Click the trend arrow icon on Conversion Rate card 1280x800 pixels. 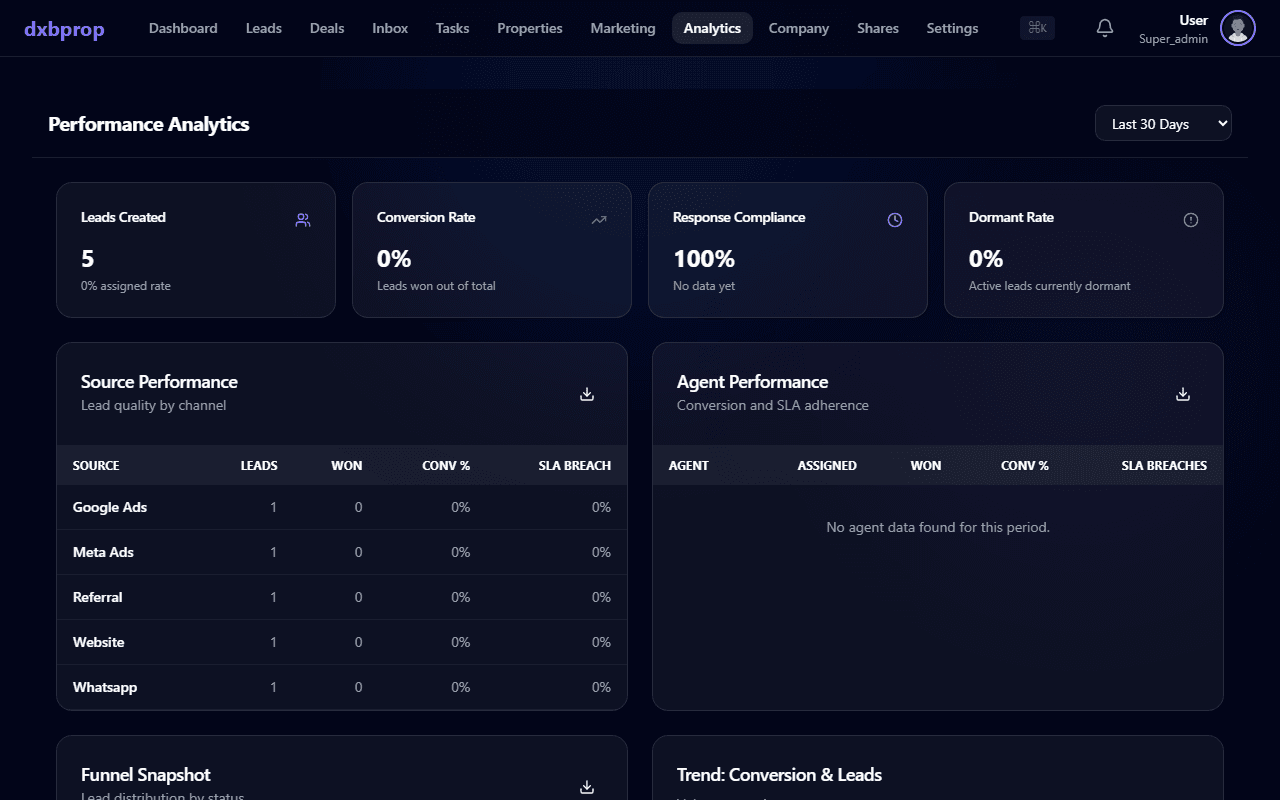tap(599, 220)
